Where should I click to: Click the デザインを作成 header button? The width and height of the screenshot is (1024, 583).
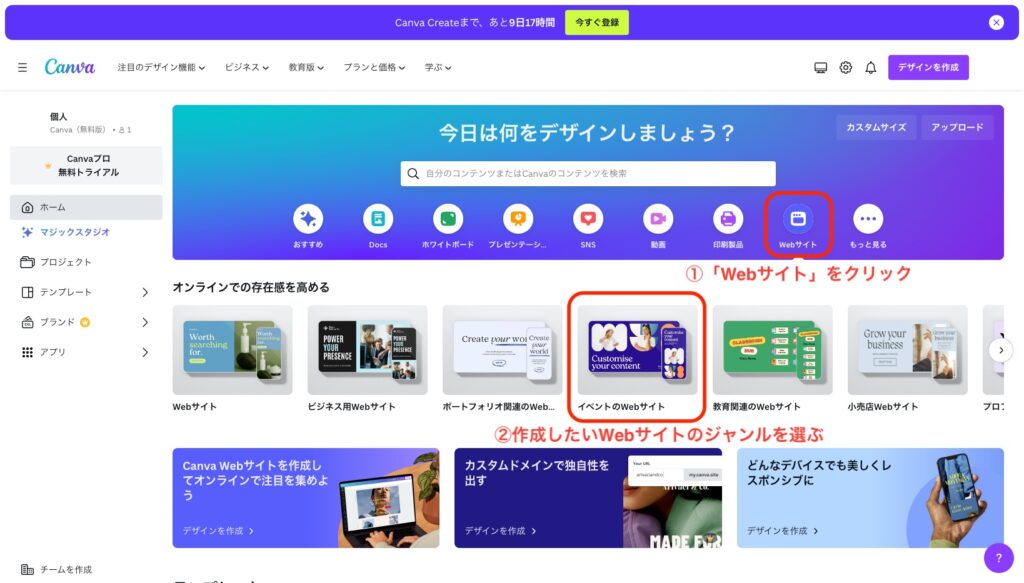(x=928, y=67)
